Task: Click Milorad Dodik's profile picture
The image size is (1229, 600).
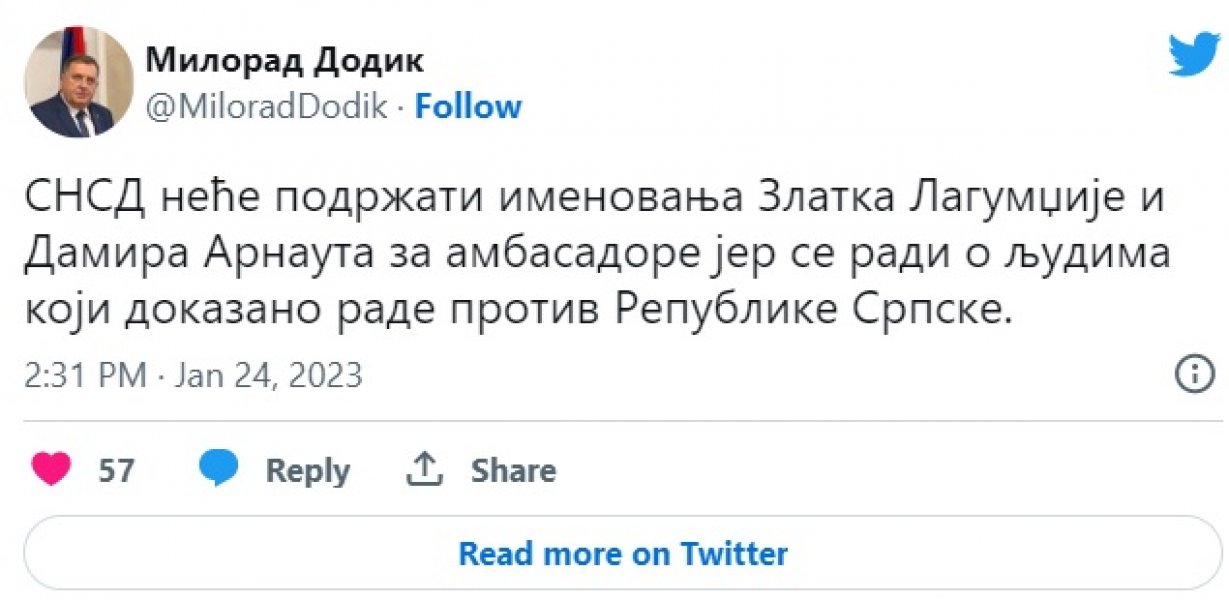Action: 78,77
